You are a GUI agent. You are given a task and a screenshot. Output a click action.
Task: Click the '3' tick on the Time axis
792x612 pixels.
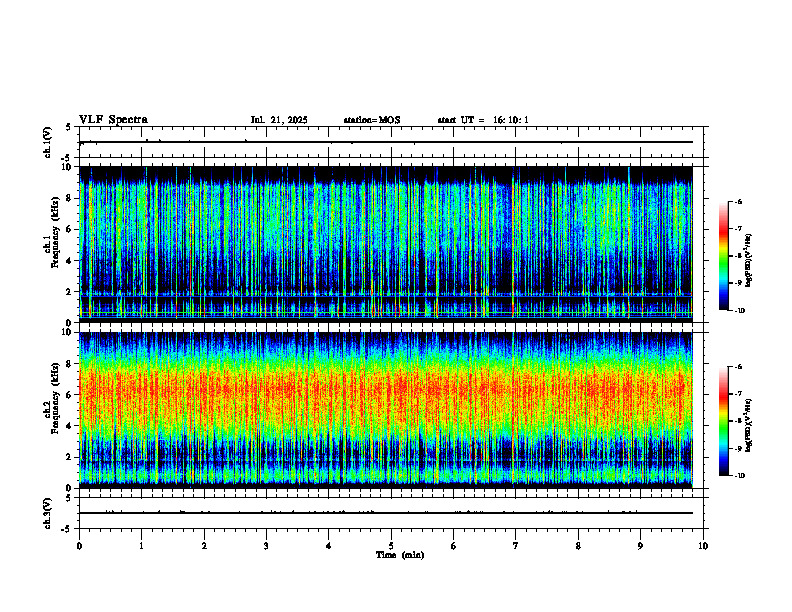tap(266, 546)
